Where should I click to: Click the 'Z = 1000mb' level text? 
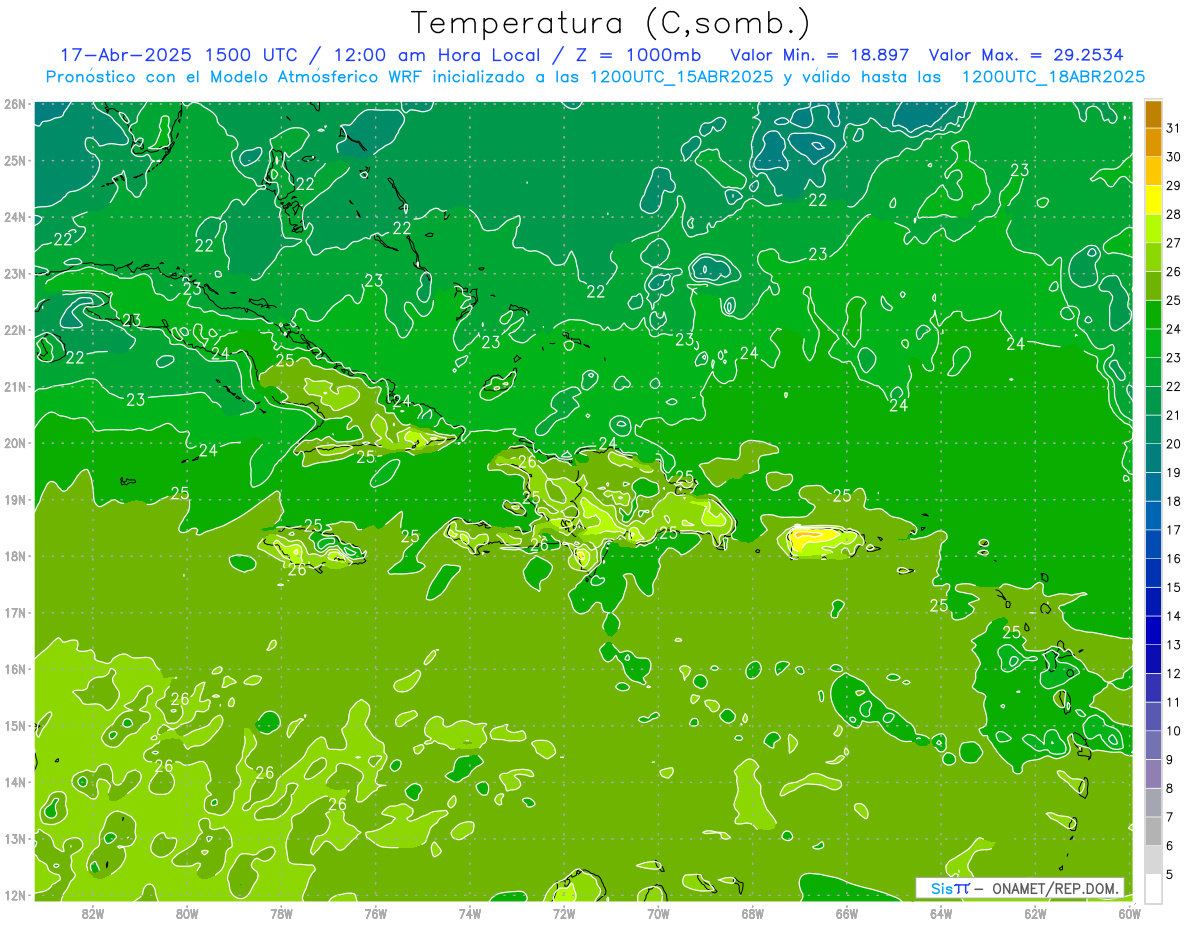click(x=638, y=54)
